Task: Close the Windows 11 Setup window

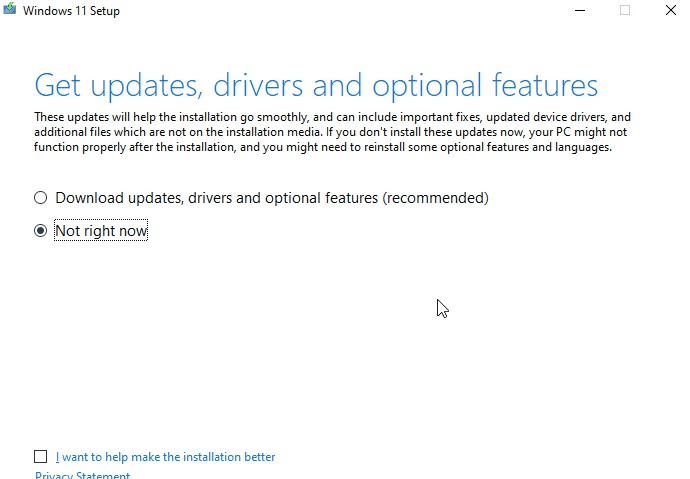Action: [671, 10]
